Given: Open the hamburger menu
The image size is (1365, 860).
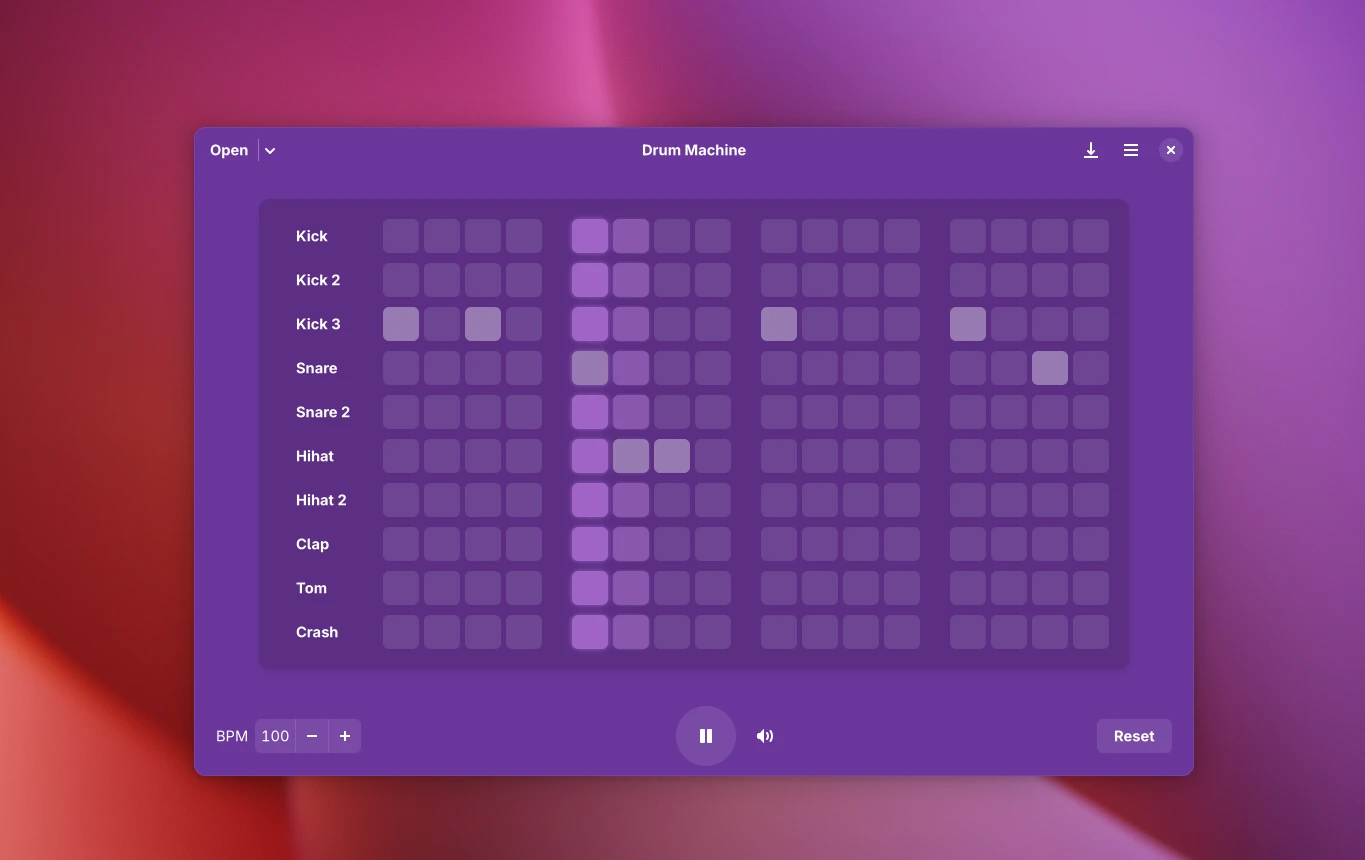Looking at the screenshot, I should (1130, 150).
